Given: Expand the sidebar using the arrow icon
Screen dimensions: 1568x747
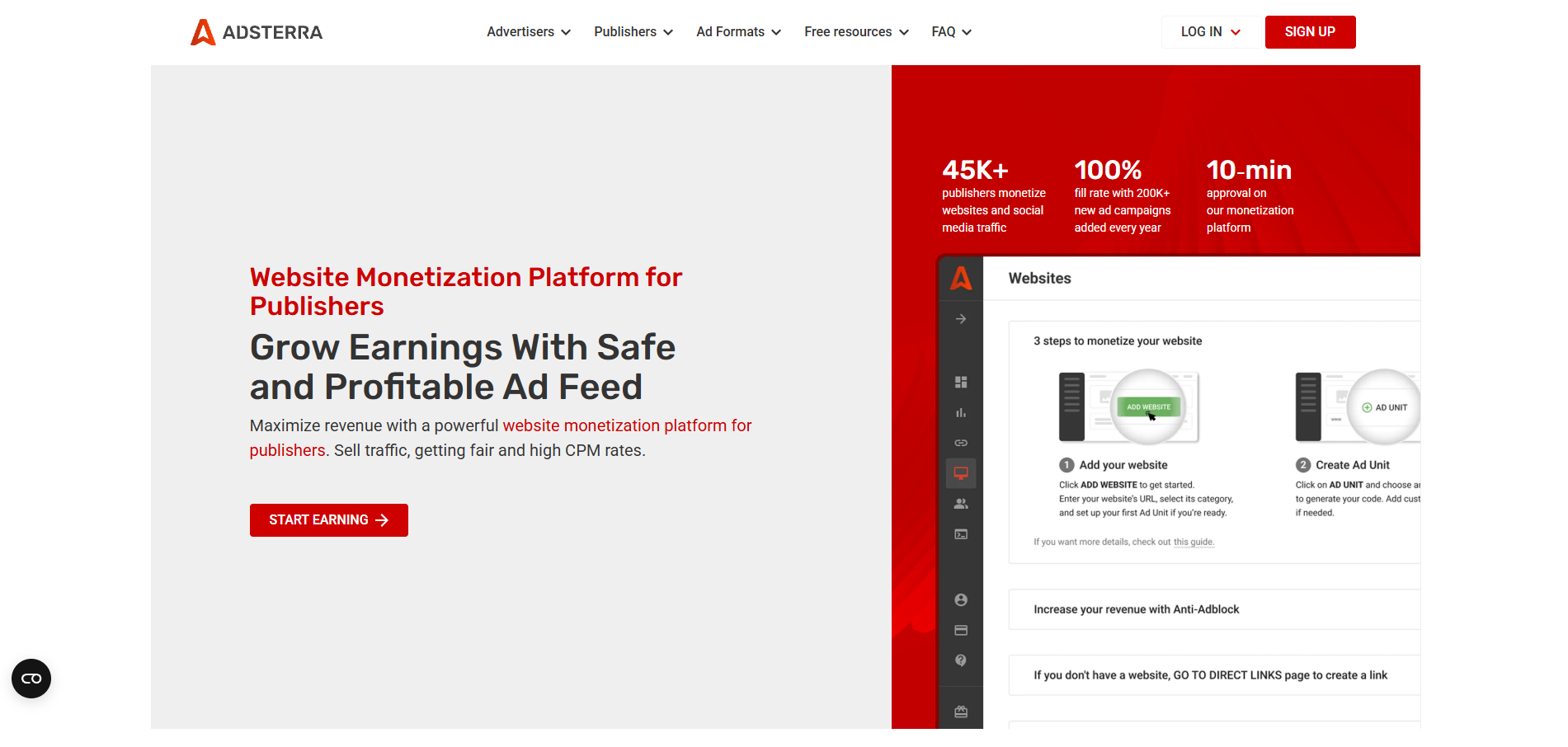Looking at the screenshot, I should click(961, 319).
